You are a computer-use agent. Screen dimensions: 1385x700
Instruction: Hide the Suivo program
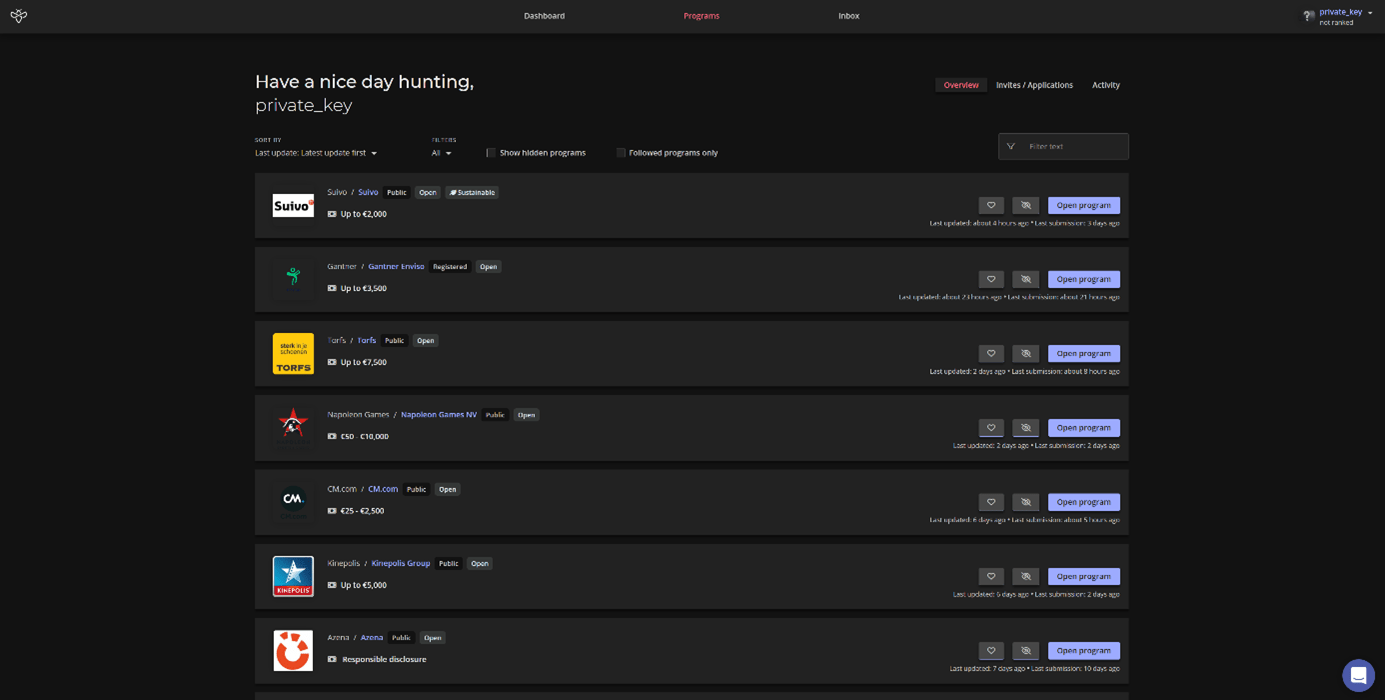(x=1026, y=205)
